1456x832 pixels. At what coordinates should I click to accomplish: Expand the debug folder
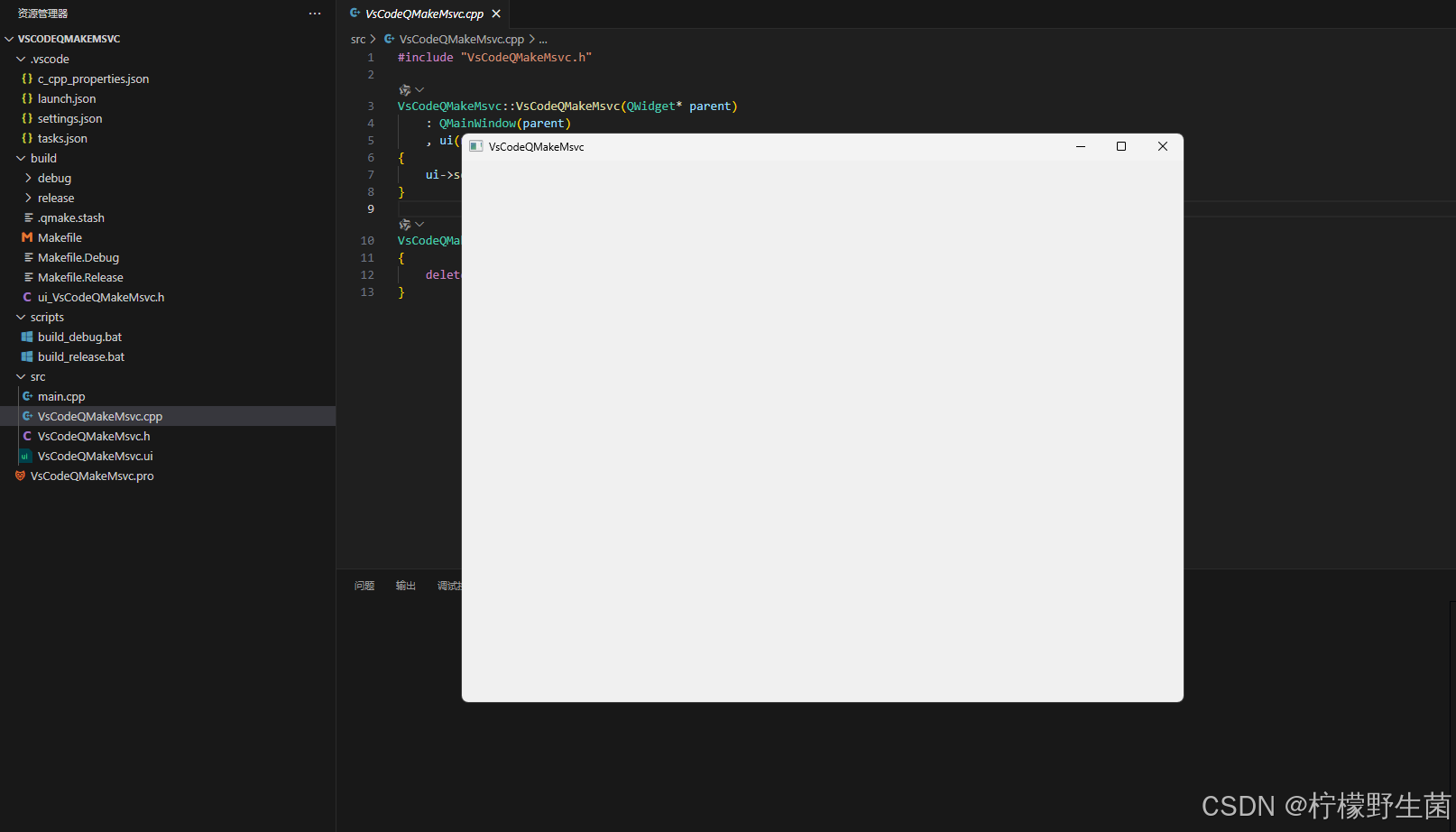[x=53, y=178]
